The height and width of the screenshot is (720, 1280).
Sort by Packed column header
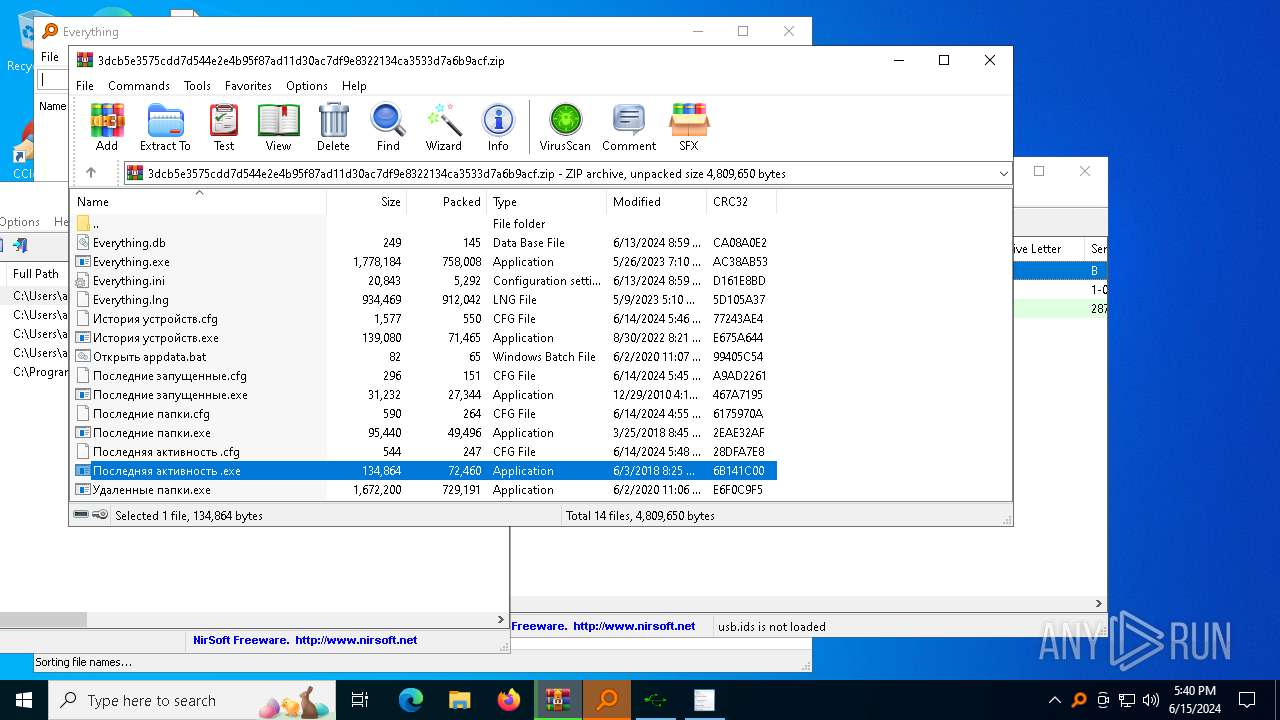(447, 202)
